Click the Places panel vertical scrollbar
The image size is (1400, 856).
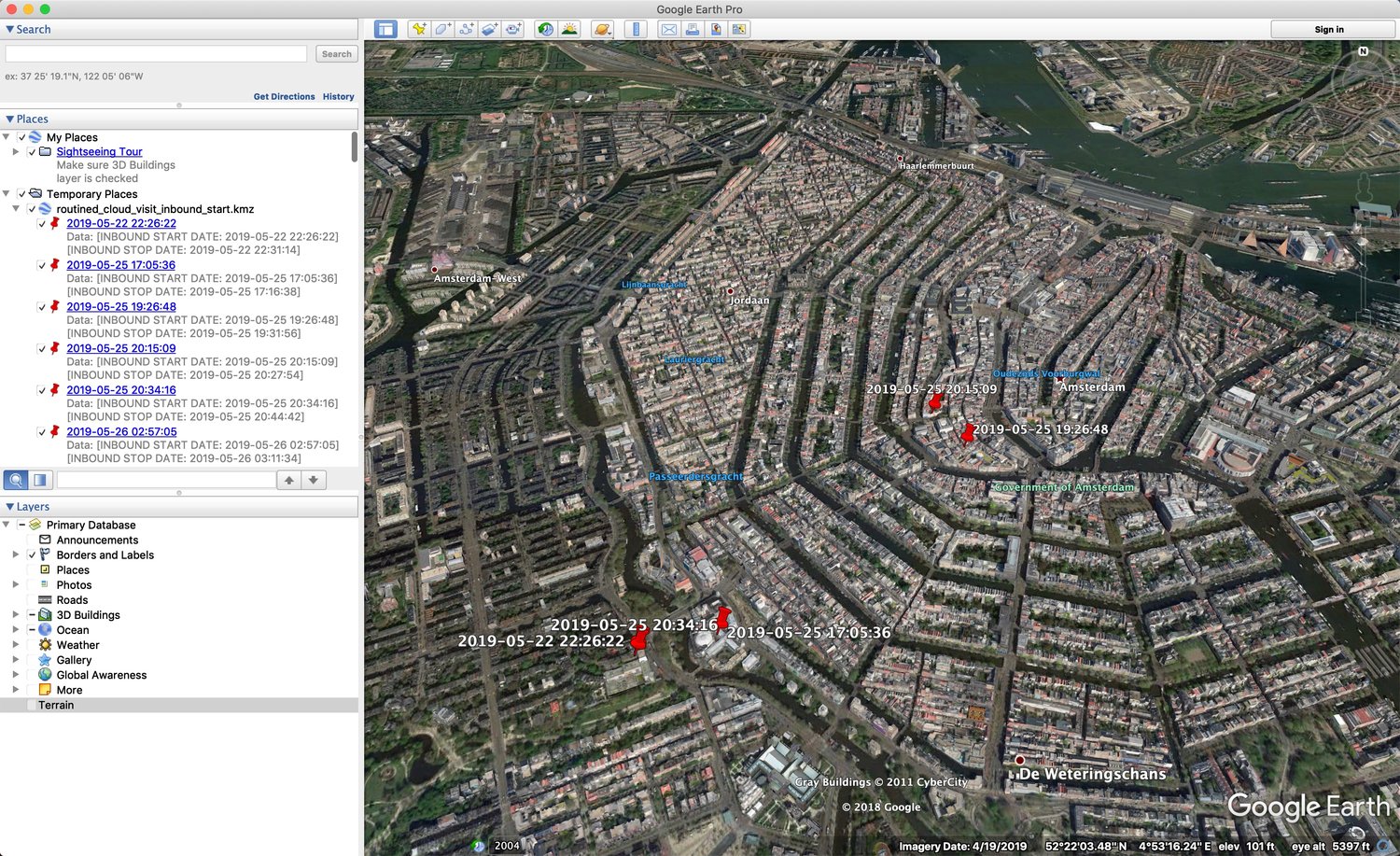tap(355, 147)
